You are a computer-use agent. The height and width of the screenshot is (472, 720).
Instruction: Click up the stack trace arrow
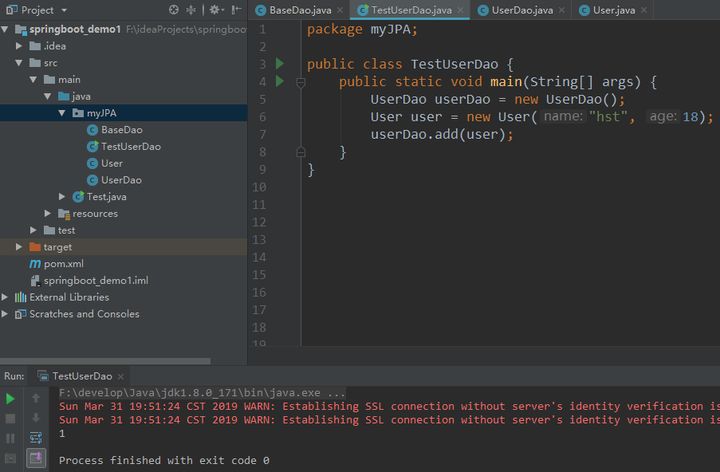pyautogui.click(x=36, y=398)
